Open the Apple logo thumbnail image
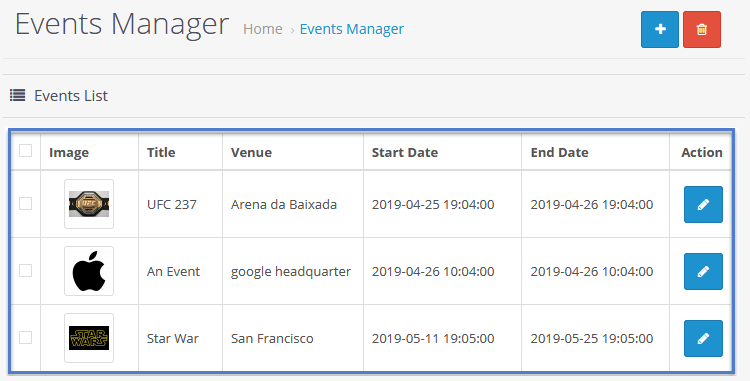 tap(89, 271)
